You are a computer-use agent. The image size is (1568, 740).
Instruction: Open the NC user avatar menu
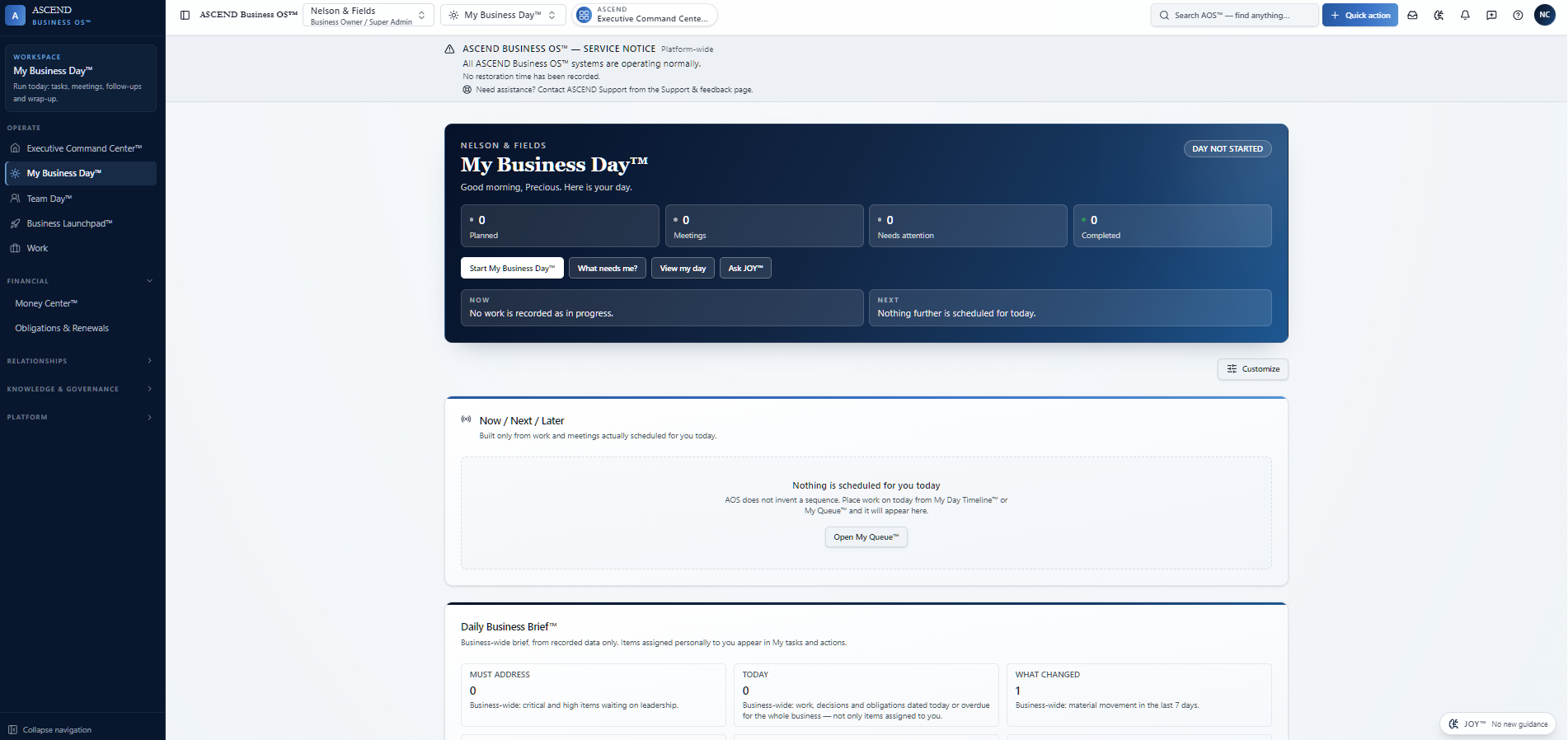point(1544,15)
